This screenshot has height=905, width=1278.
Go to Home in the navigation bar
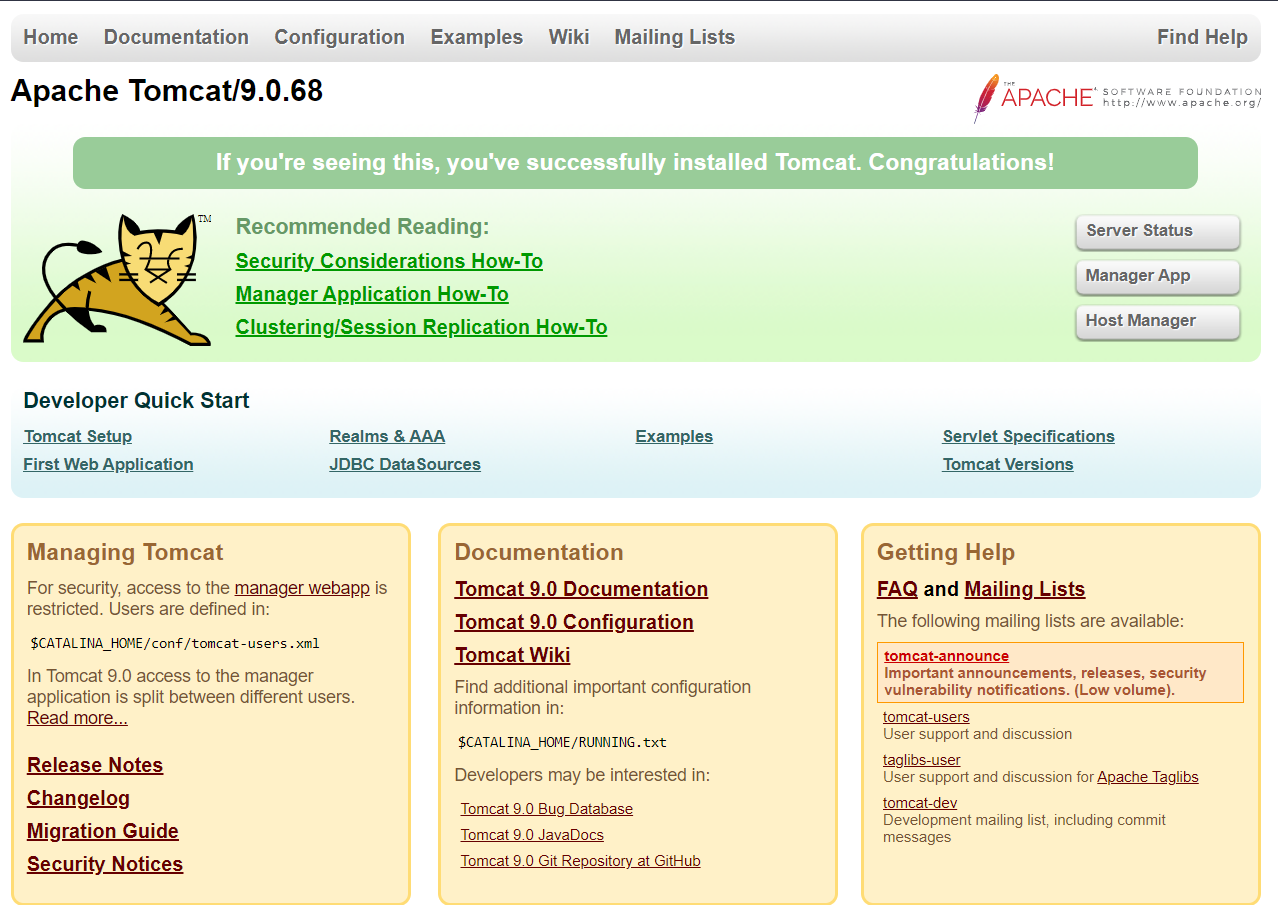[51, 37]
